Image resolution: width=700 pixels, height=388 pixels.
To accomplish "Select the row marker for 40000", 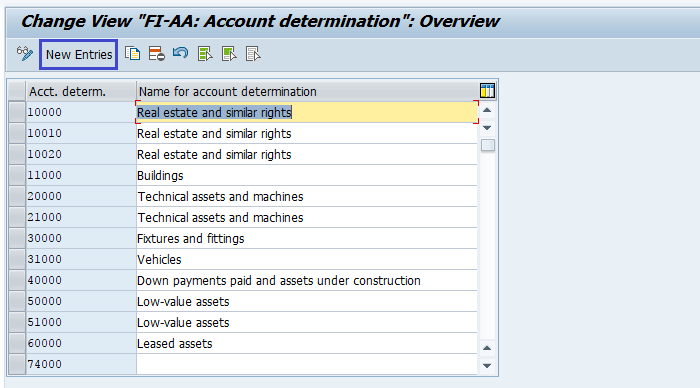I will [17, 280].
